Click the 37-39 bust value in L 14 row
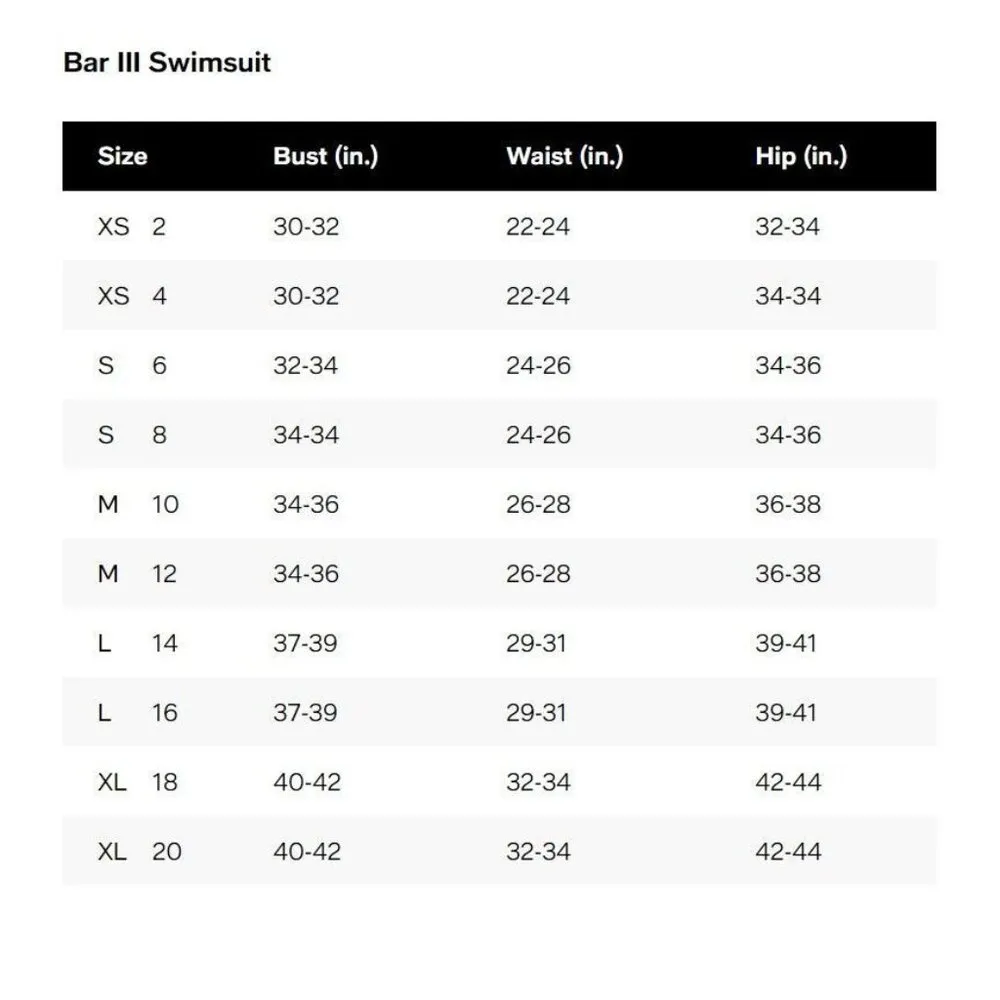The image size is (1000, 1000). [x=305, y=643]
